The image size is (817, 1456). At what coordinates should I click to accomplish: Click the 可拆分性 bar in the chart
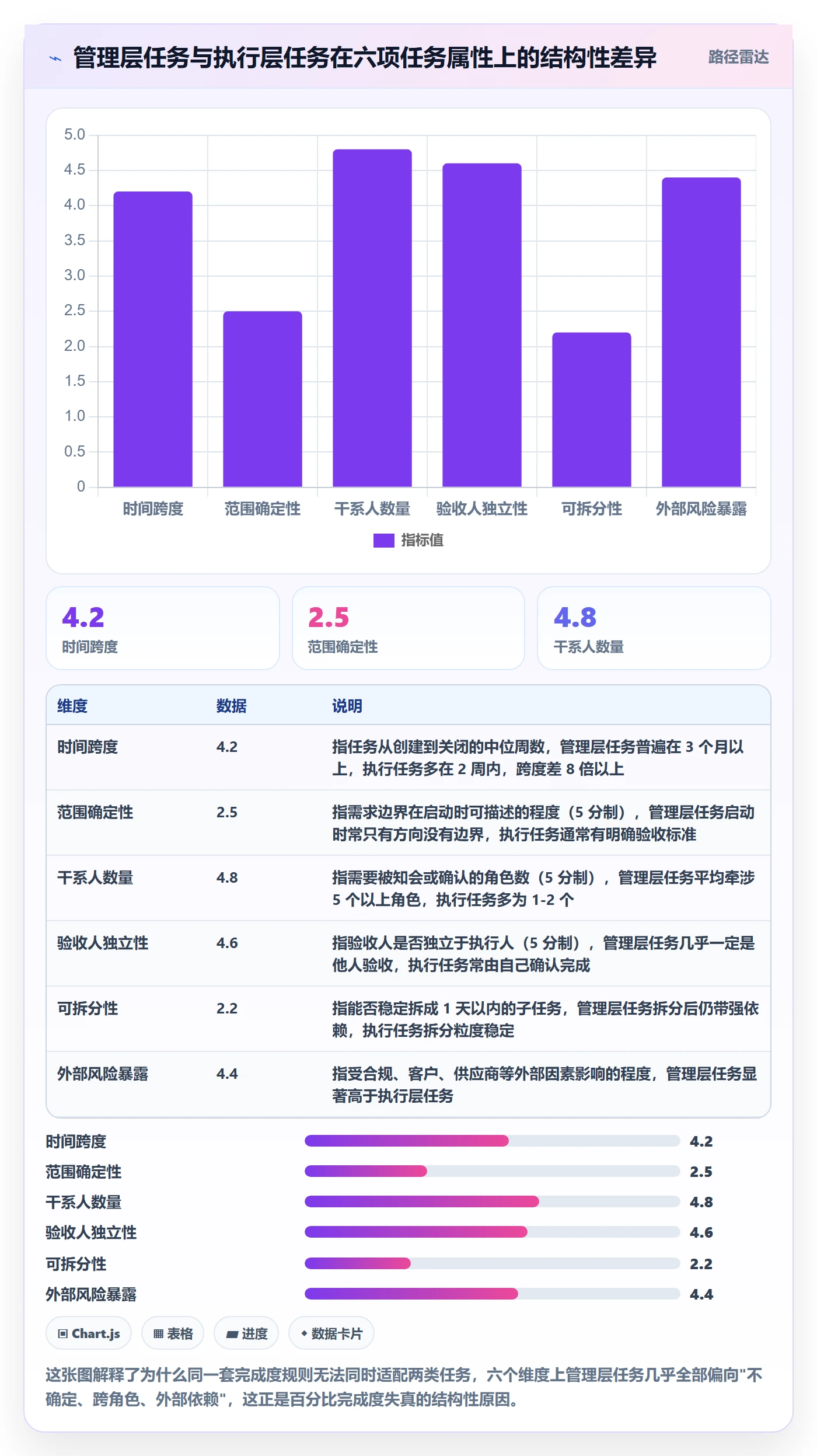tap(592, 410)
